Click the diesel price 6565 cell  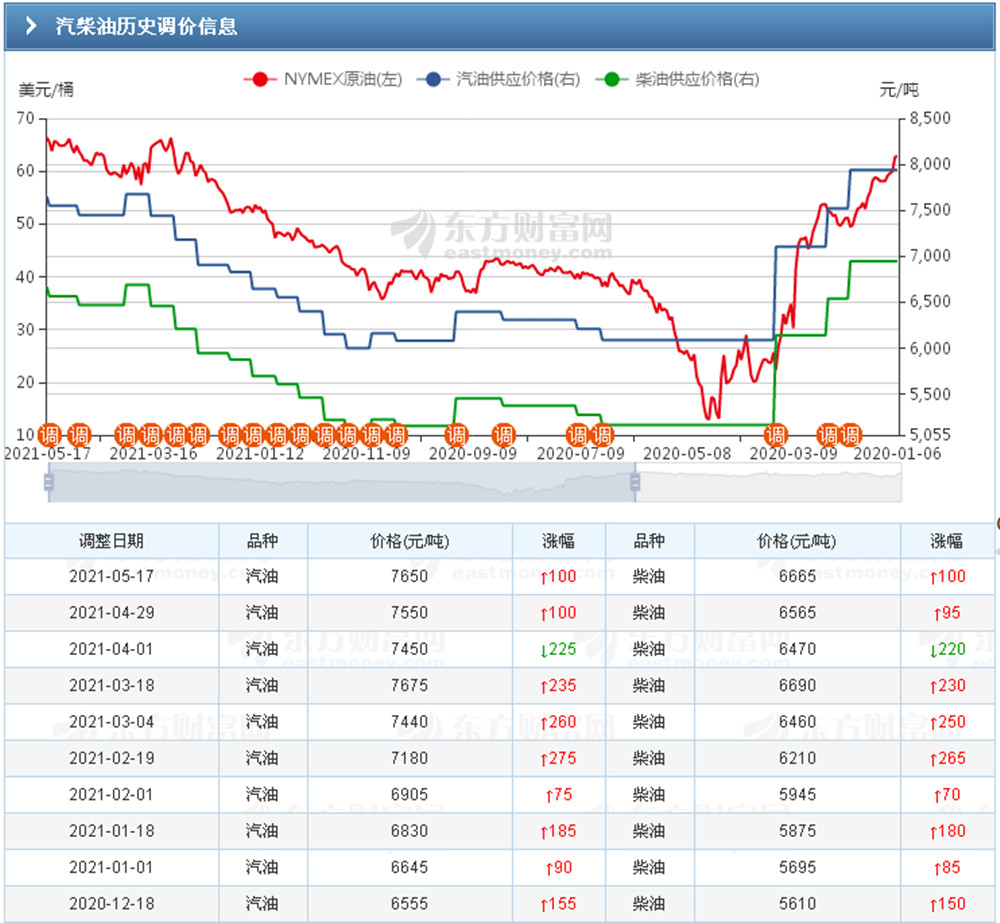(797, 612)
